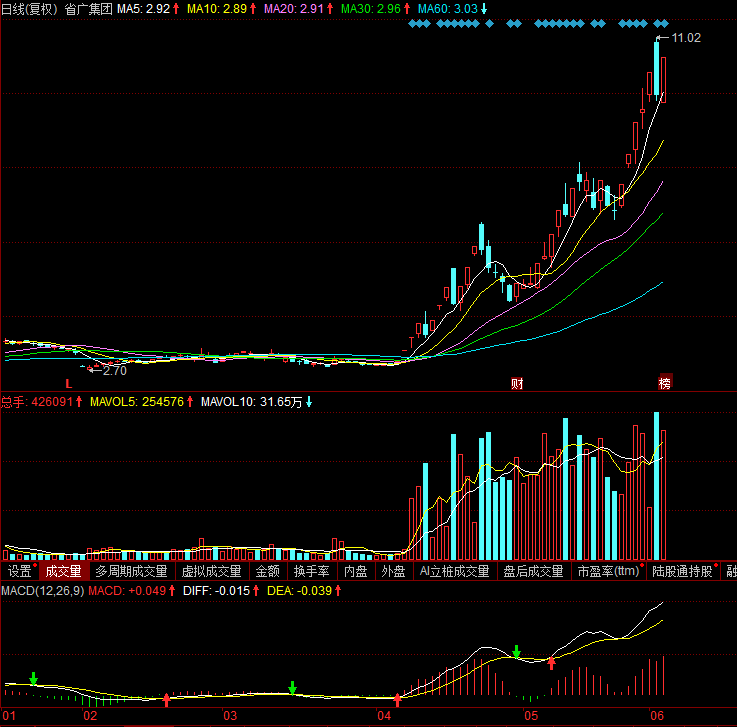Select the 陆股通持股 indicator tab
This screenshot has width=737, height=727.
[682, 571]
